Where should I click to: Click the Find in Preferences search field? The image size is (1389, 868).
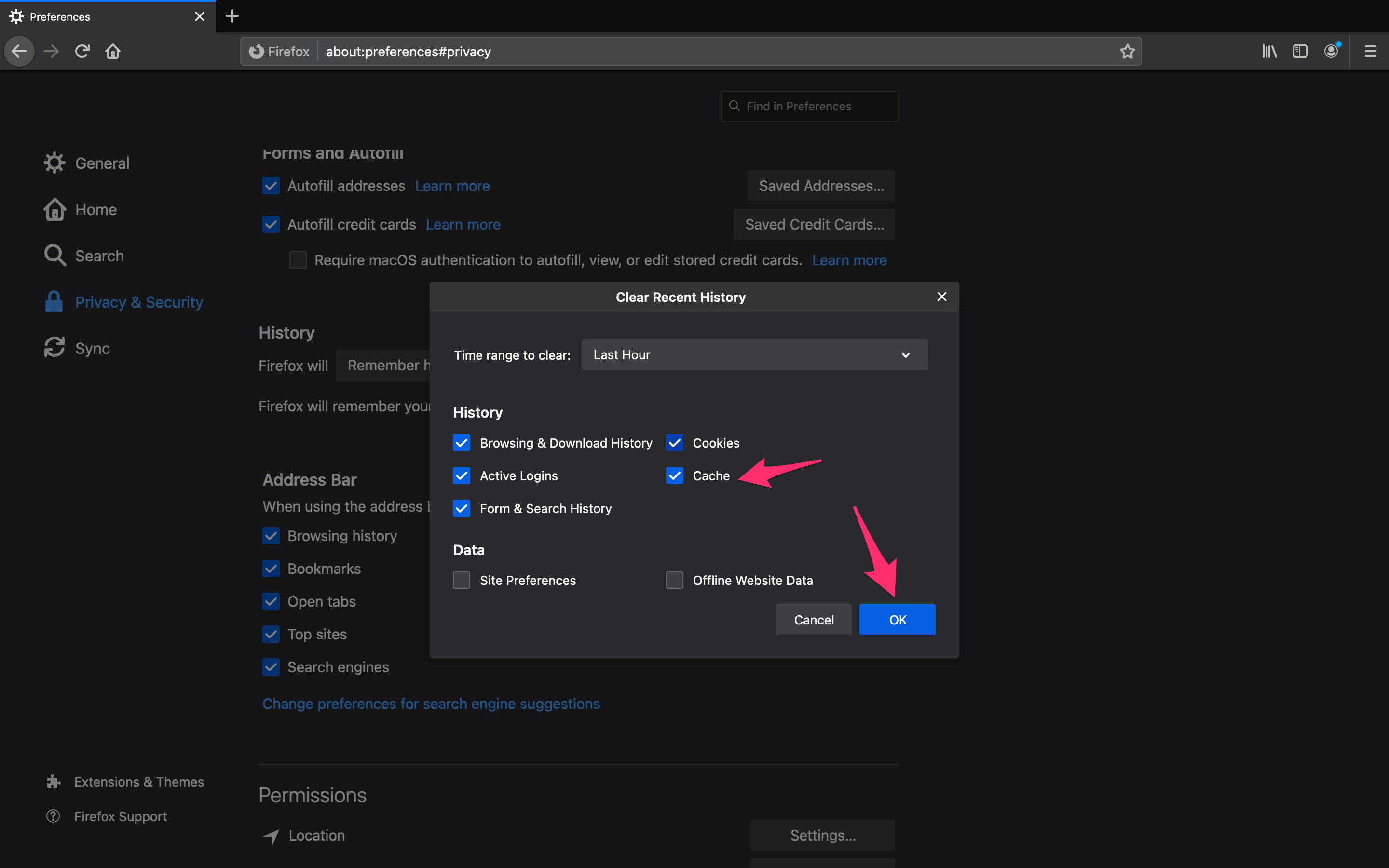pyautogui.click(x=809, y=106)
